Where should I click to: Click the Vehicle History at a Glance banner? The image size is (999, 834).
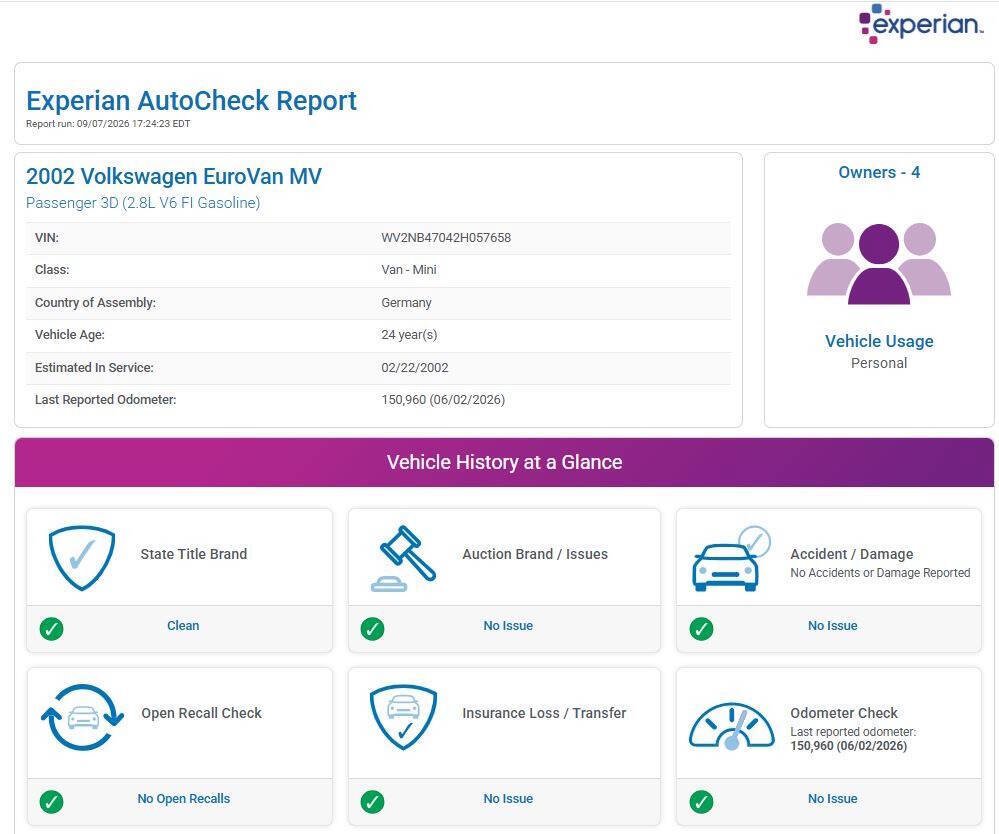click(504, 463)
